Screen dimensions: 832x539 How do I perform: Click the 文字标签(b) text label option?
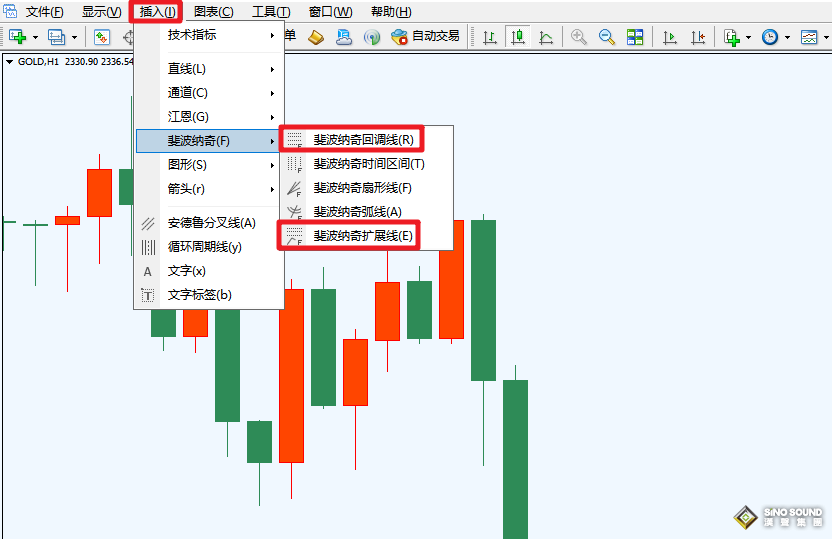[x=199, y=295]
